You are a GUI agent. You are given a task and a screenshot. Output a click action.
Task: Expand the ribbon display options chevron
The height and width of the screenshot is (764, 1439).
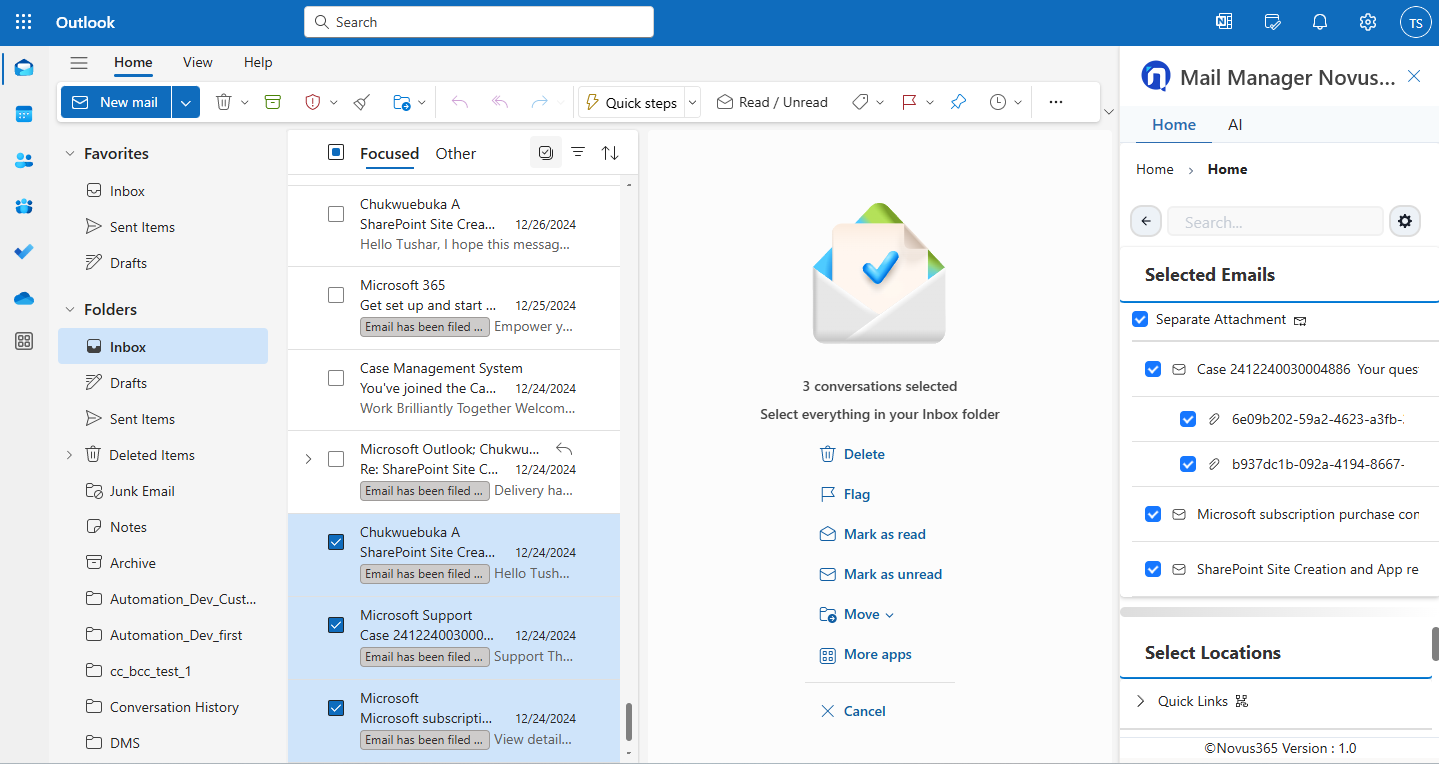(1108, 111)
